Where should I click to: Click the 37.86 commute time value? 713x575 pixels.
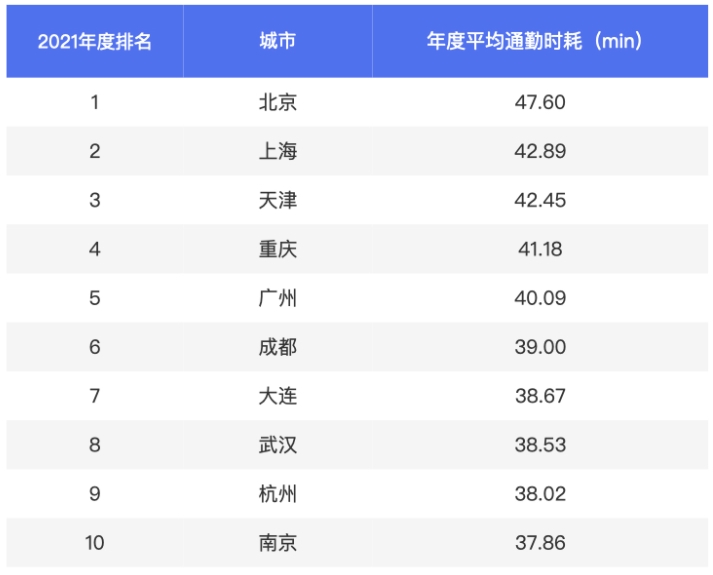pyautogui.click(x=540, y=543)
